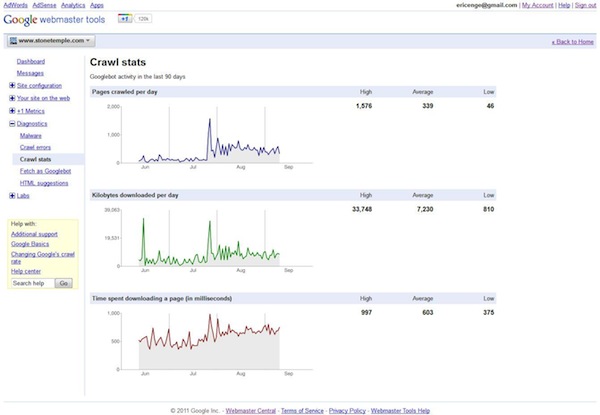Open HTML suggestions page
This screenshot has width=600, height=415.
pos(44,183)
